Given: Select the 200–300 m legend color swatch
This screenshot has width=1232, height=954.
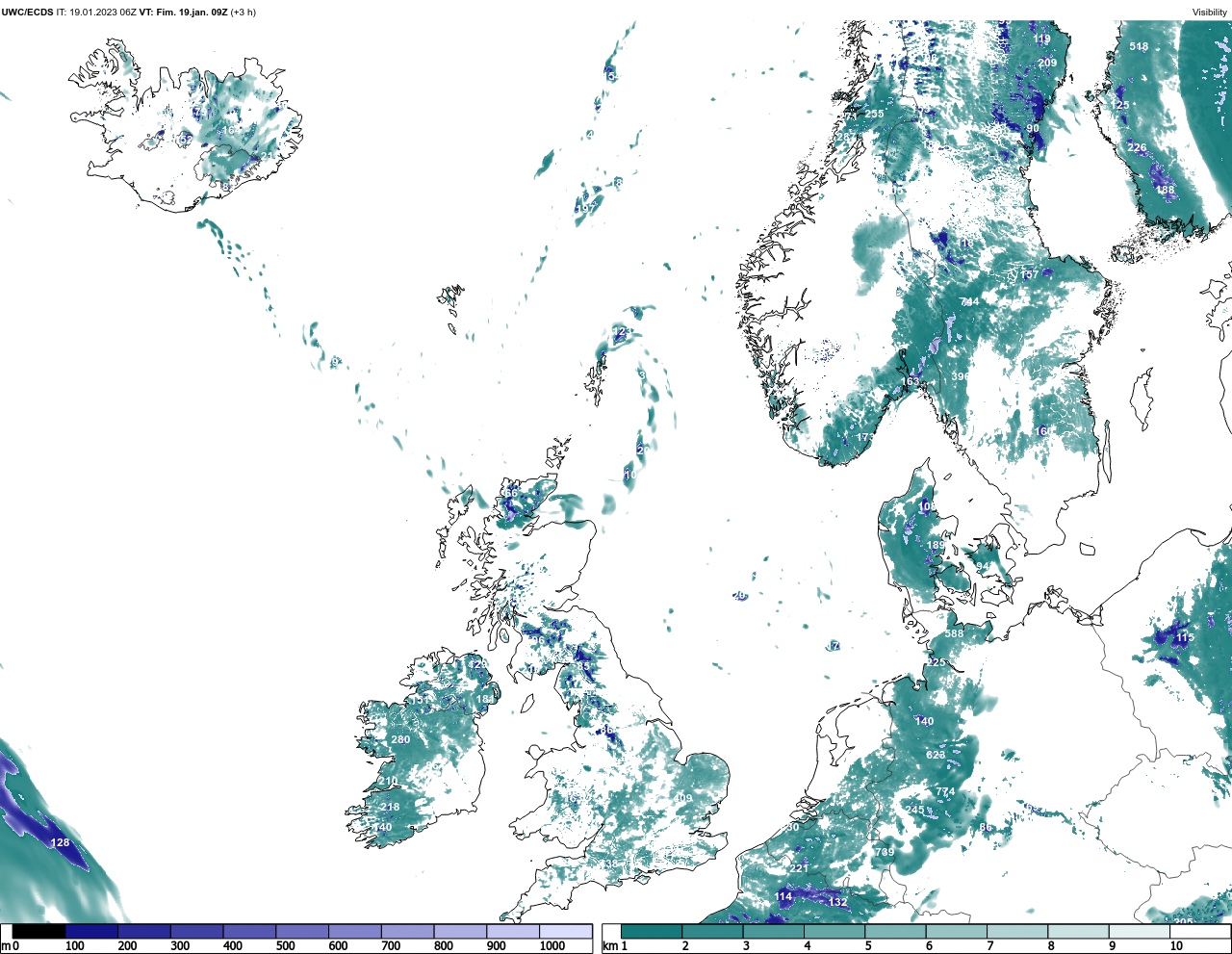Looking at the screenshot, I should (x=144, y=931).
